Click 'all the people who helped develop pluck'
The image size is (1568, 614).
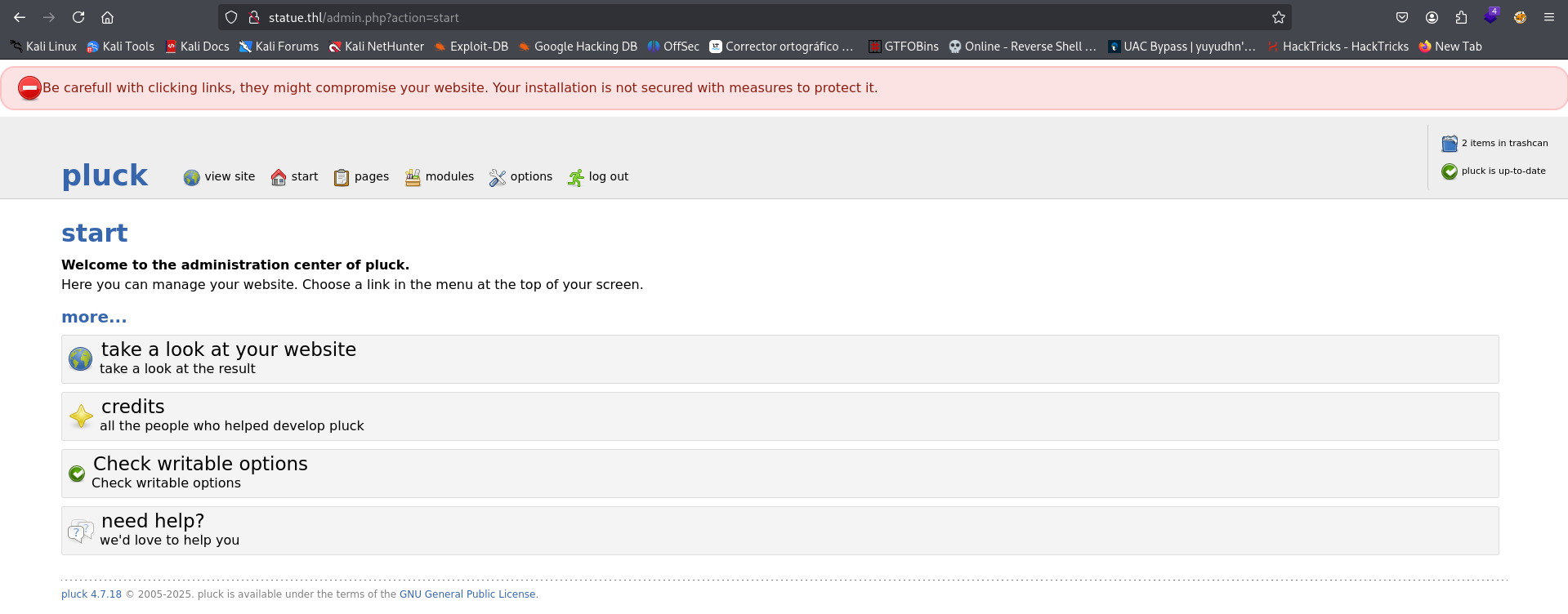232,426
